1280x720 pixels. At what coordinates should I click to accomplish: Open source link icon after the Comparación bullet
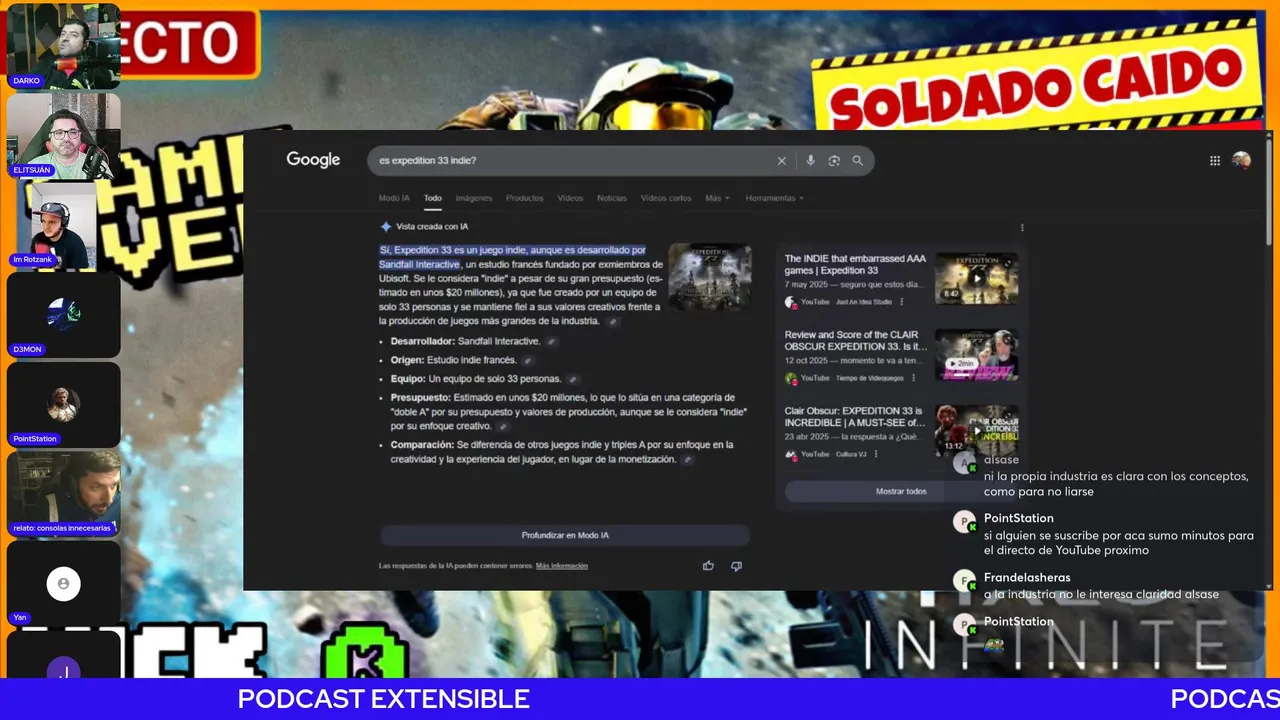[686, 460]
